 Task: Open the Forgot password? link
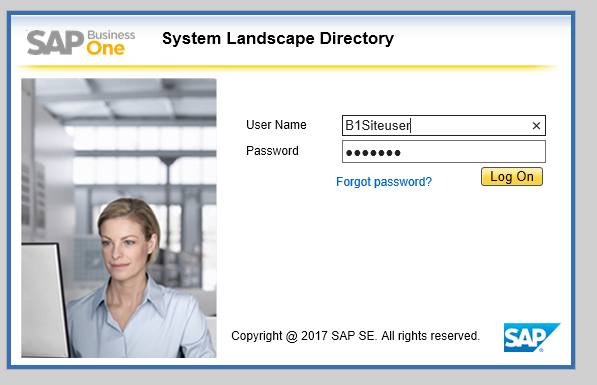coord(384,182)
